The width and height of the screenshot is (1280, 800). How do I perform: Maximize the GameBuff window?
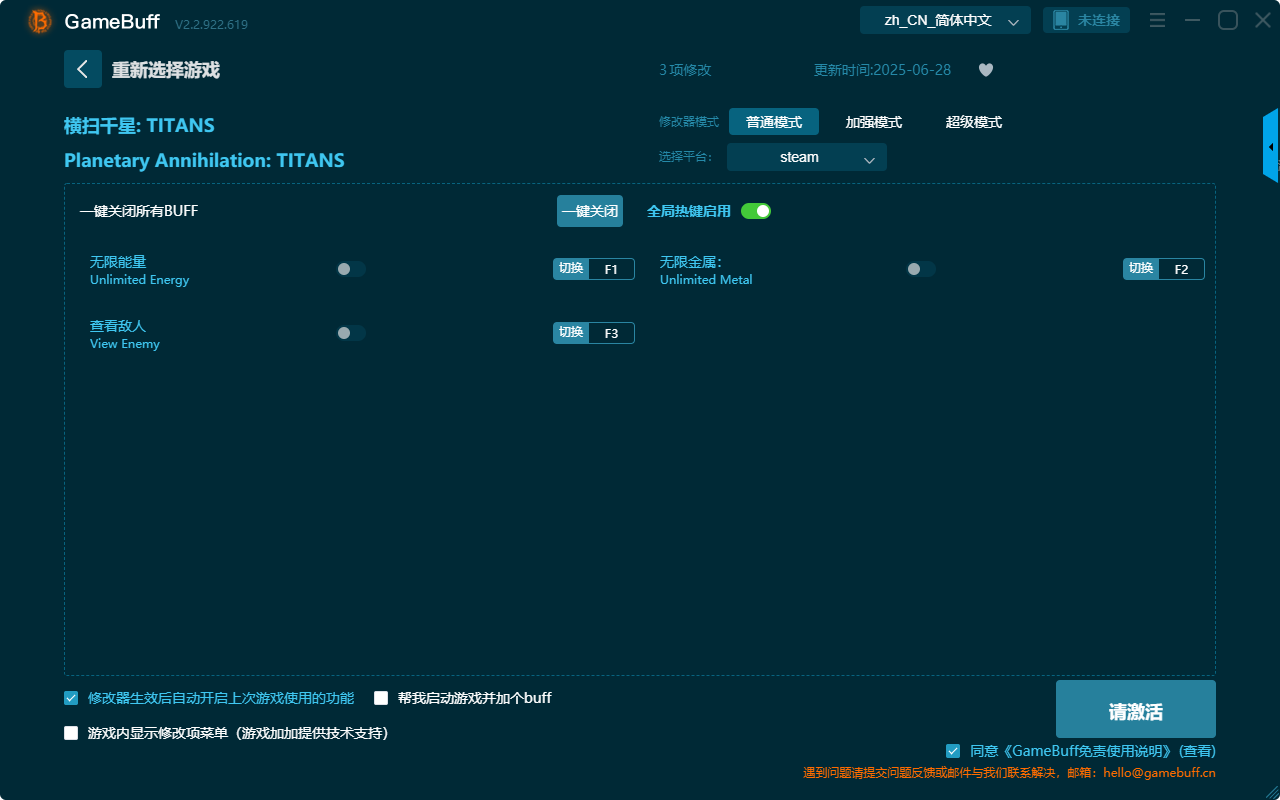click(1228, 20)
